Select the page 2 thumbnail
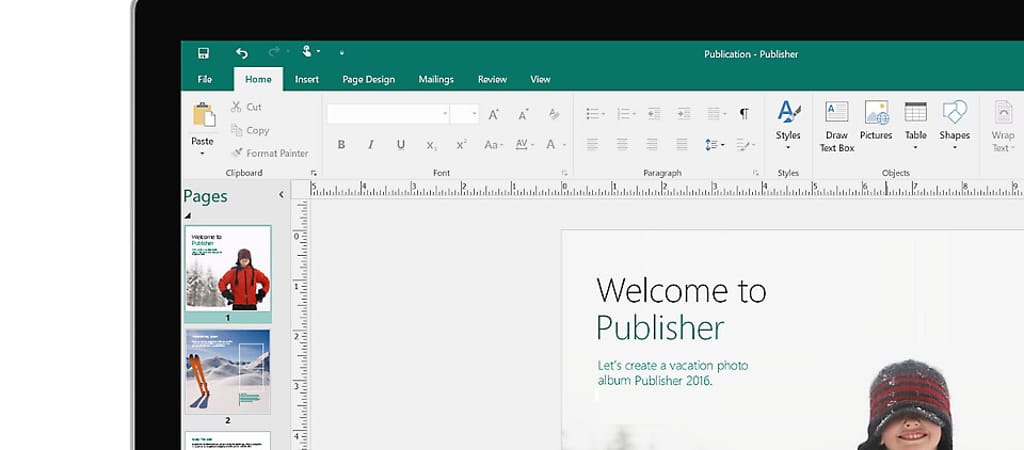The image size is (1024, 450). (x=227, y=371)
